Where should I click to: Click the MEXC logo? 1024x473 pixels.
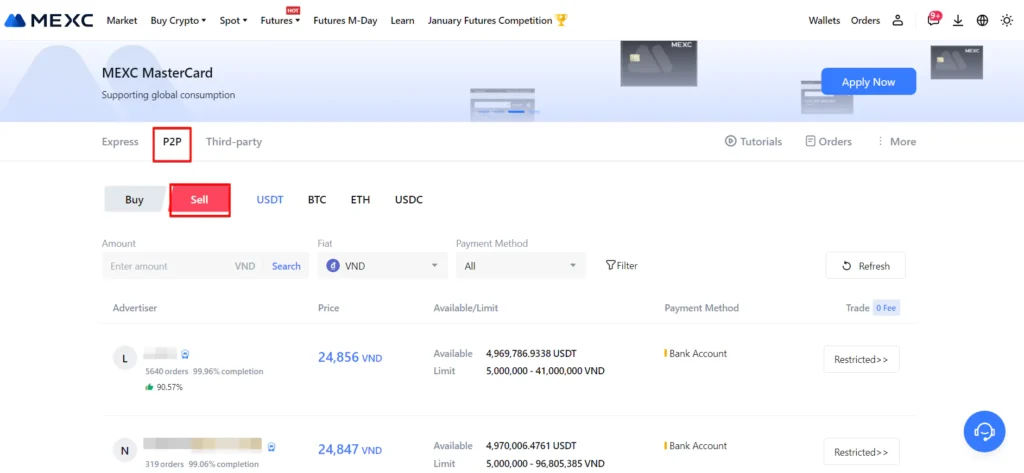(x=49, y=20)
